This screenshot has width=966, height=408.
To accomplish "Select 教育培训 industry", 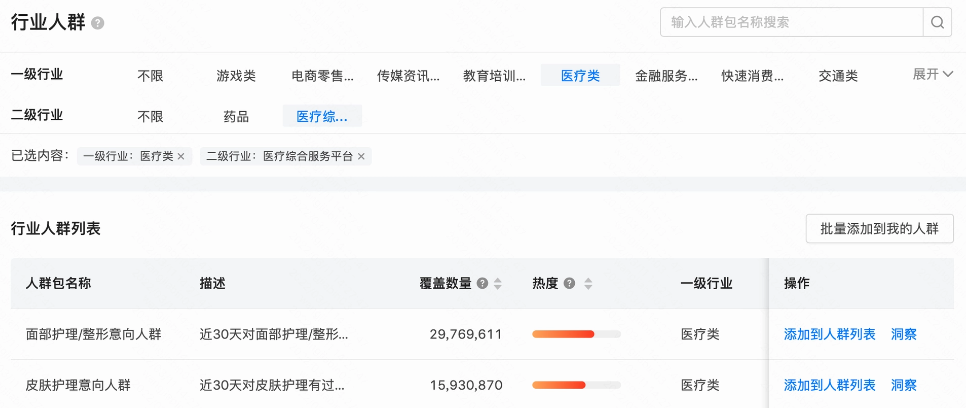I will coord(495,76).
